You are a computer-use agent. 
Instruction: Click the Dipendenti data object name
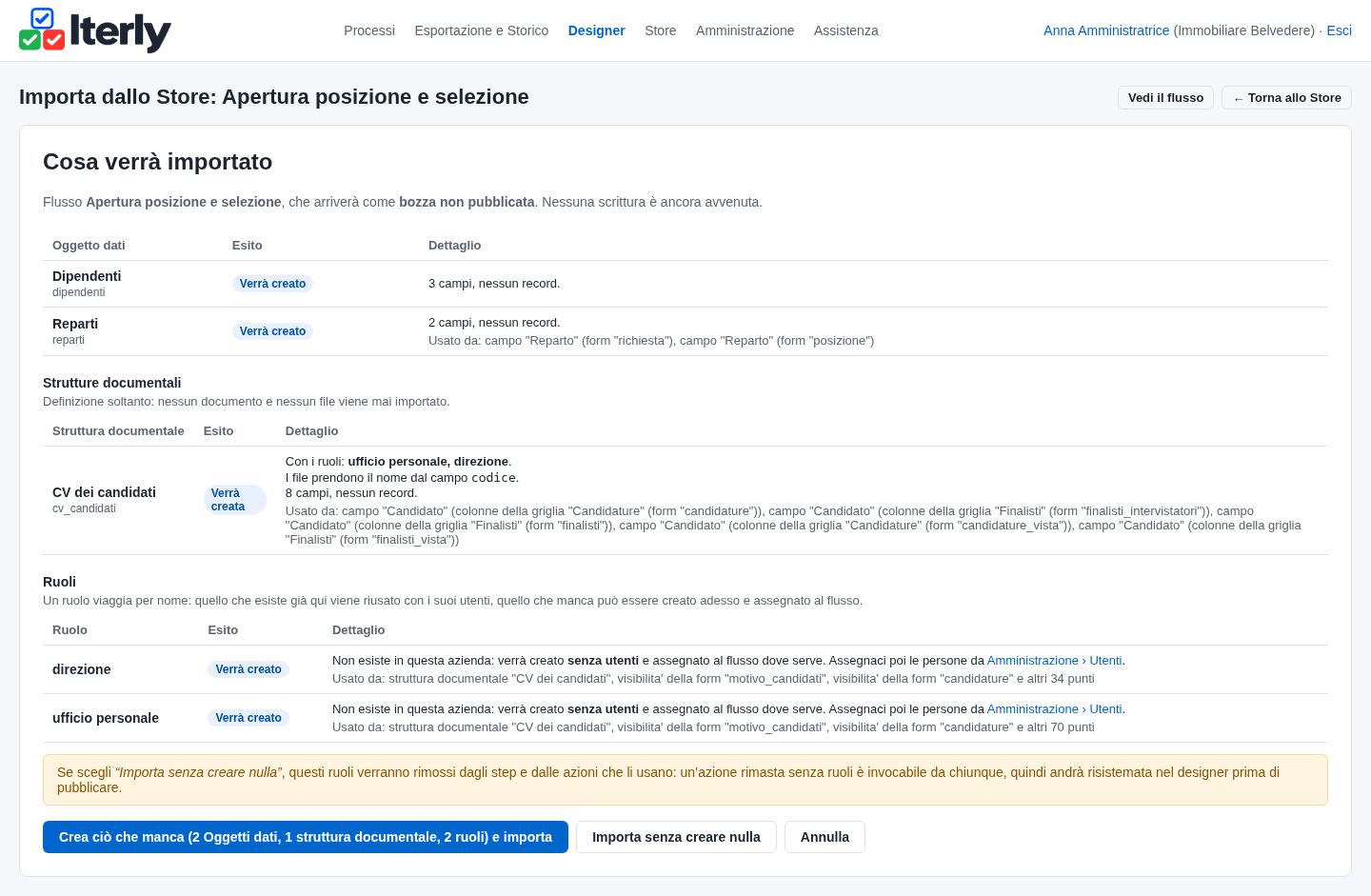(87, 276)
